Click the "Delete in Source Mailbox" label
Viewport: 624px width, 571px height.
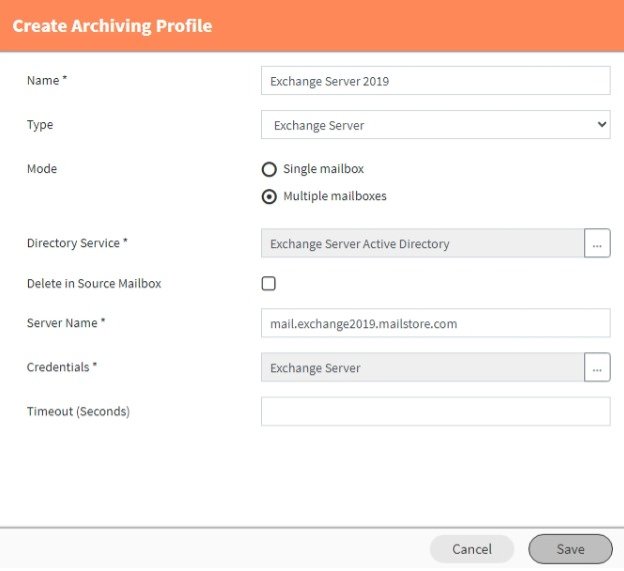coord(94,284)
